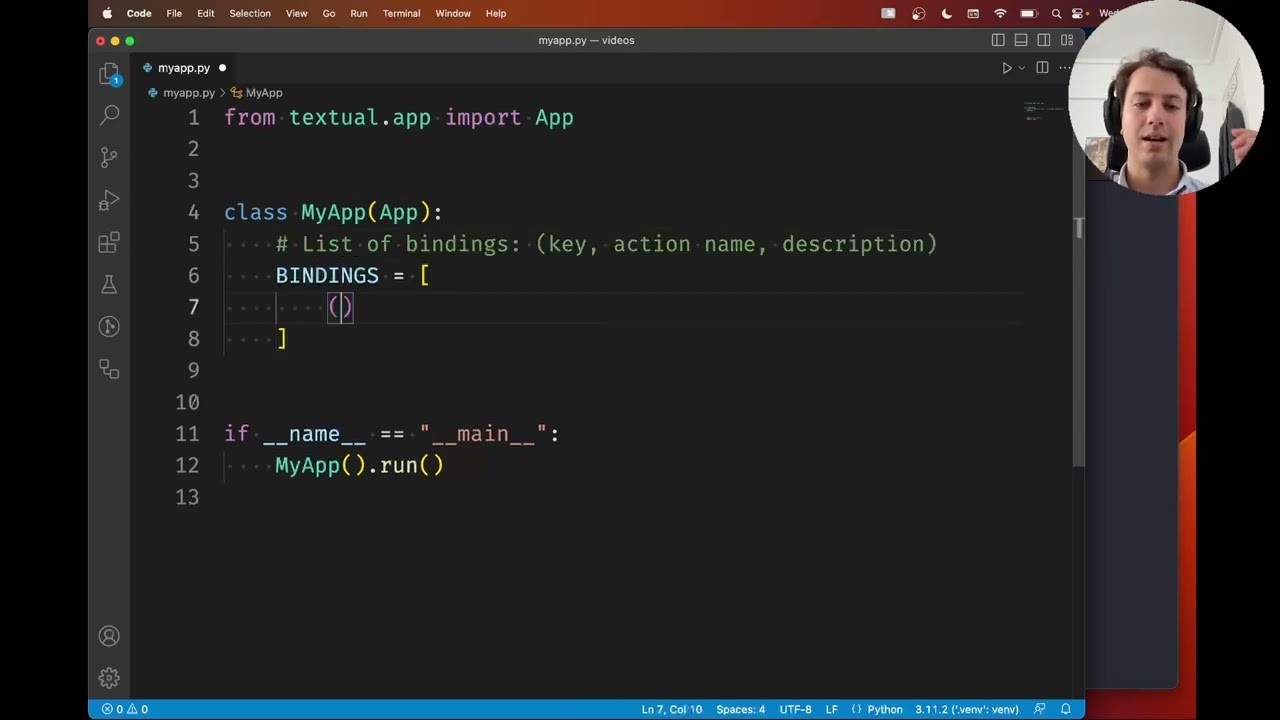Image resolution: width=1280 pixels, height=720 pixels.
Task: Open Wi-Fi status menu
Action: pos(1000,13)
